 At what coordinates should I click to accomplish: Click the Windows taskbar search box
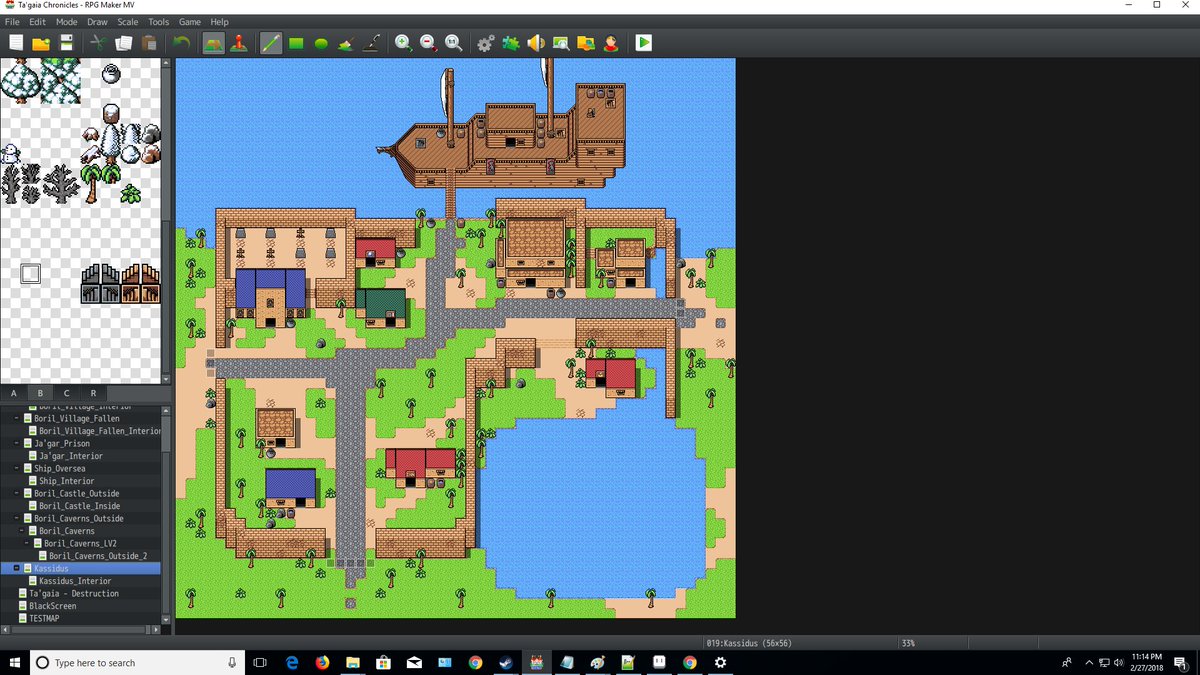coord(135,663)
